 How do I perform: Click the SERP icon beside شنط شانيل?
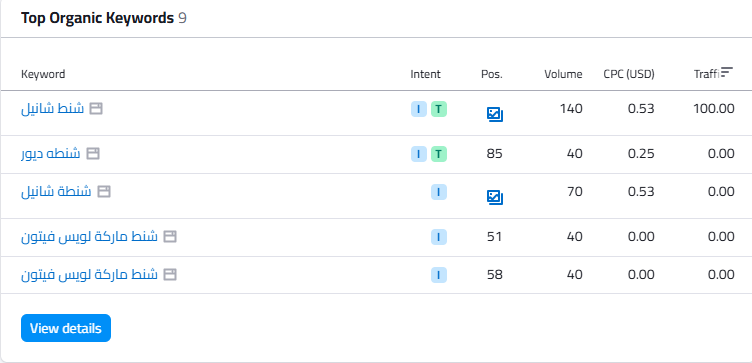(97, 109)
